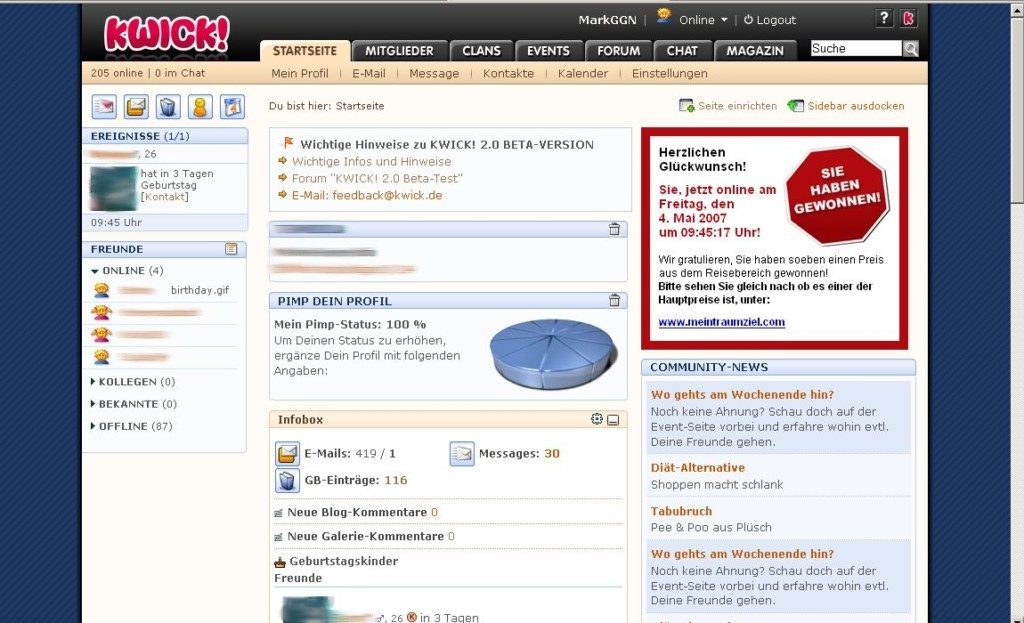This screenshot has width=1024, height=623.
Task: Click Seite einrichten icon
Action: point(686,106)
